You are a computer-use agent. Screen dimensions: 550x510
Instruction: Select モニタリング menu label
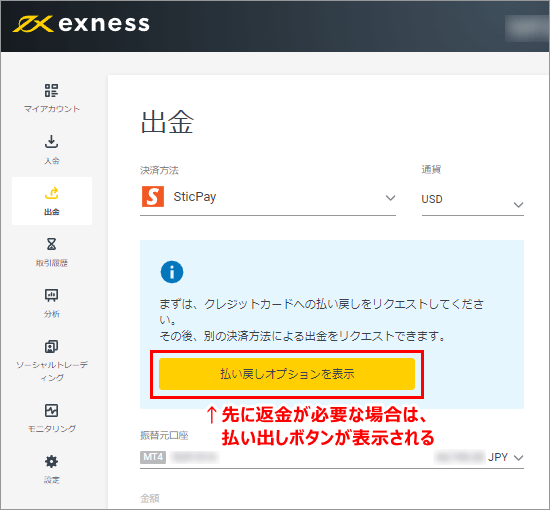coord(52,429)
